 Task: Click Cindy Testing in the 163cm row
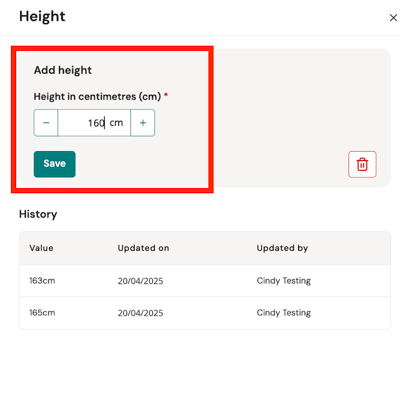coord(284,281)
